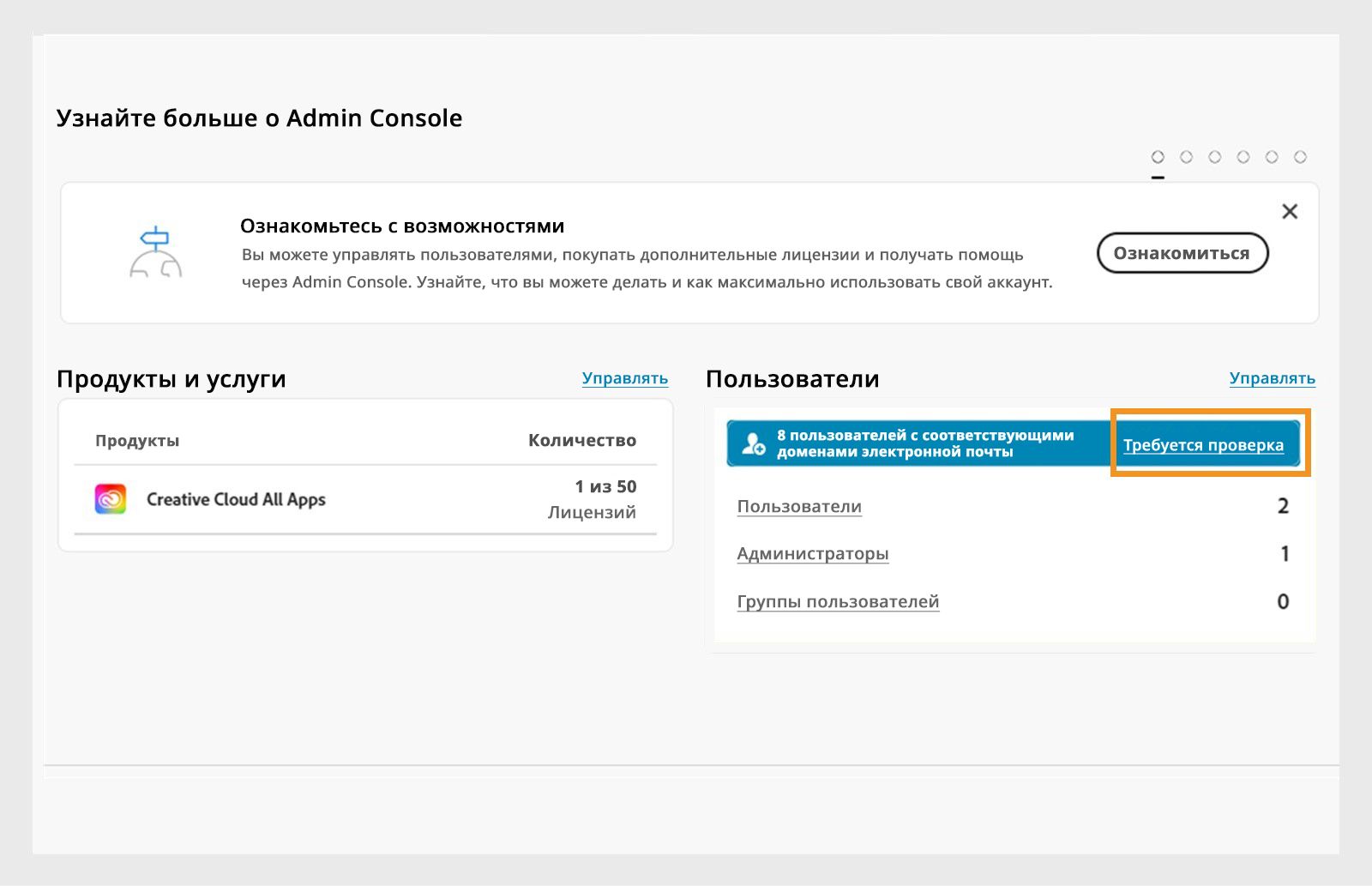Select the third carousel dot indicator
The width and height of the screenshot is (1372, 886).
(1214, 157)
